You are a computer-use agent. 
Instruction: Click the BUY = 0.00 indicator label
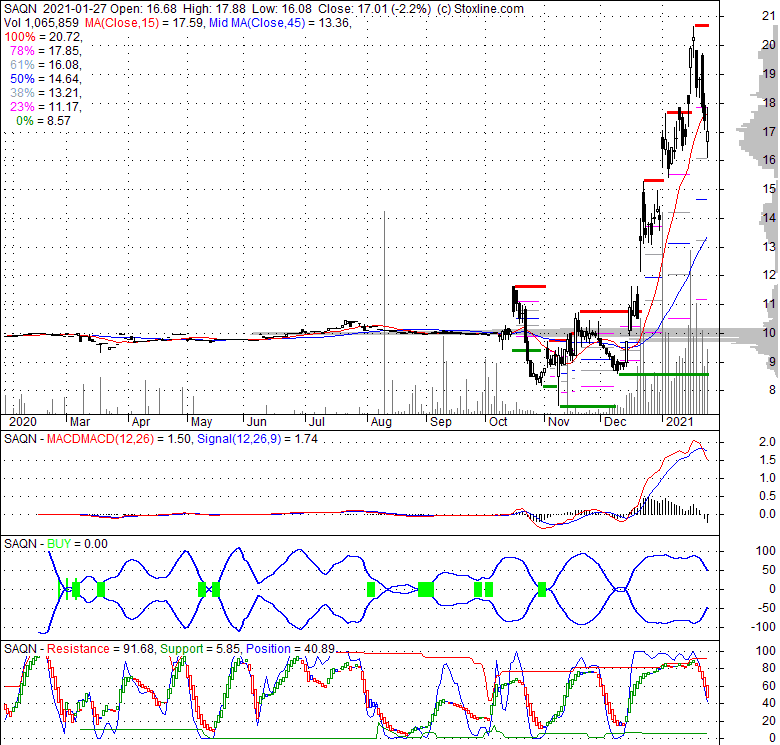[77, 544]
